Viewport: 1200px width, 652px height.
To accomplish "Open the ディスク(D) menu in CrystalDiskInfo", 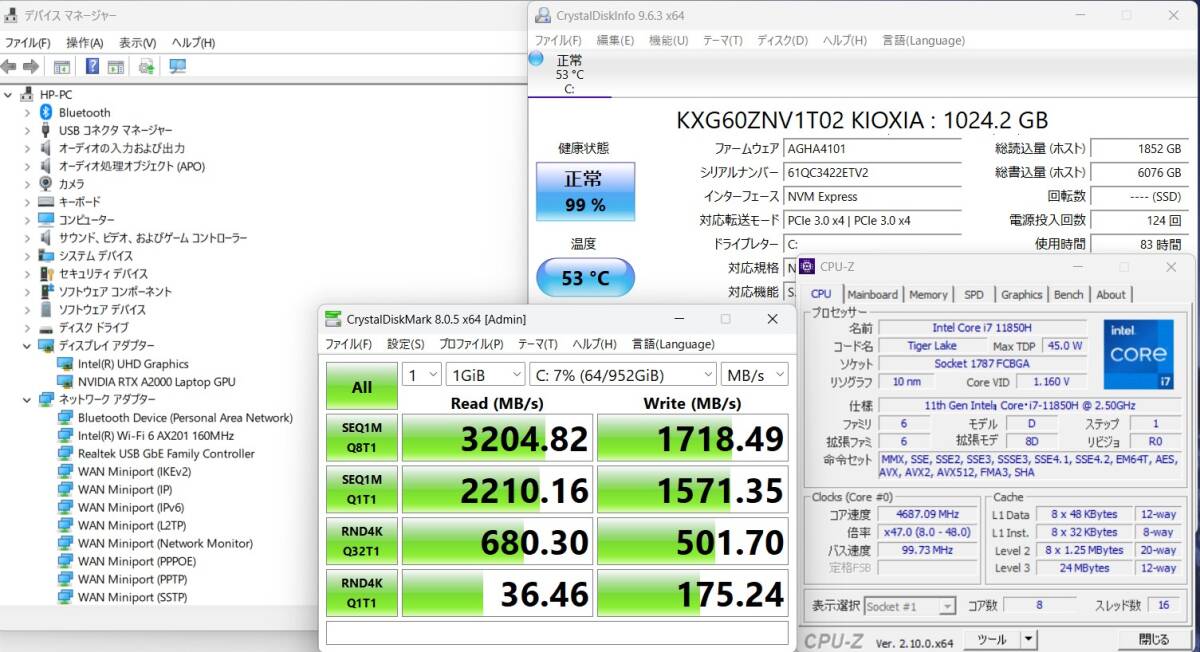I will point(782,41).
